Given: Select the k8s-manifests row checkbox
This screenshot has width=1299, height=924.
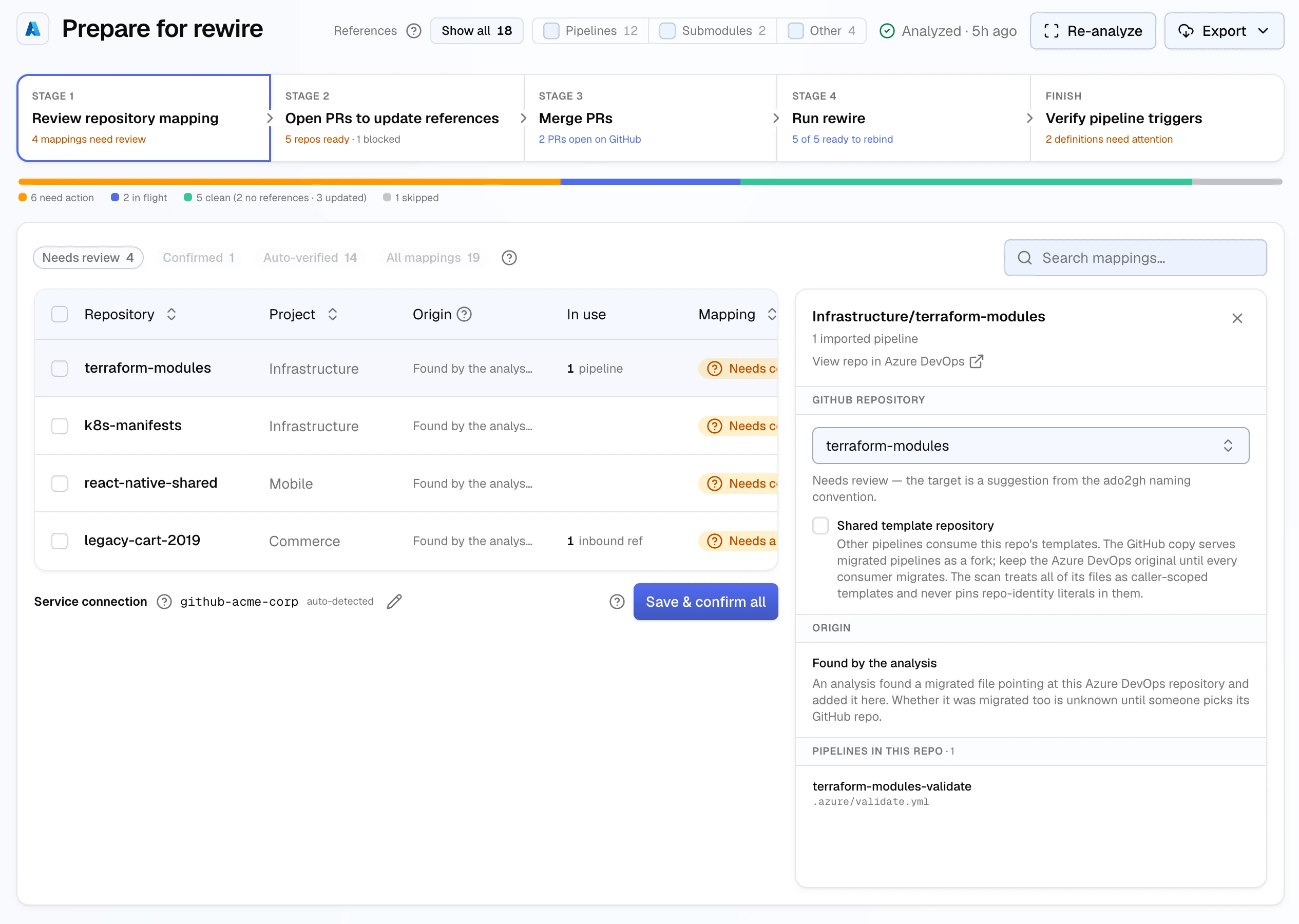Looking at the screenshot, I should (x=60, y=426).
